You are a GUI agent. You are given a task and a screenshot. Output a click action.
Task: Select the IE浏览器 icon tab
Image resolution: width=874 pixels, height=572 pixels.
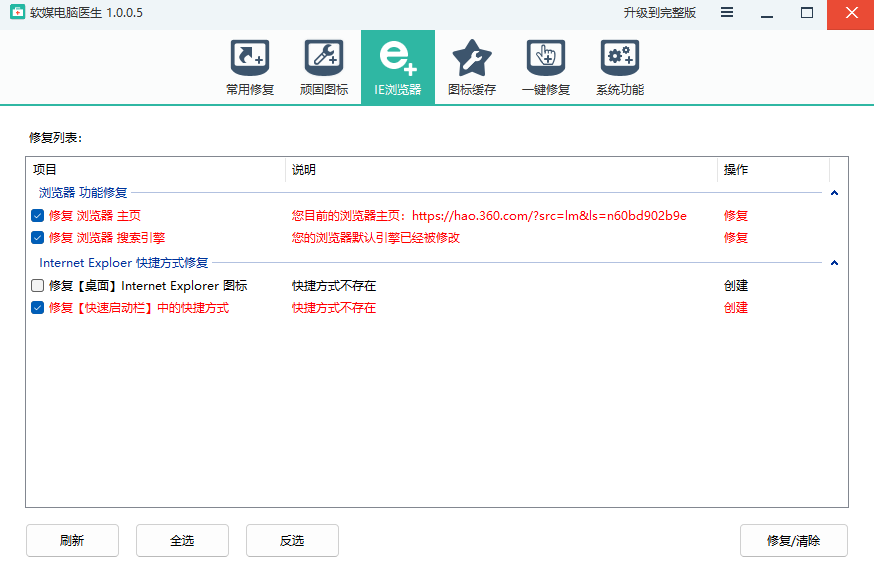tap(397, 58)
